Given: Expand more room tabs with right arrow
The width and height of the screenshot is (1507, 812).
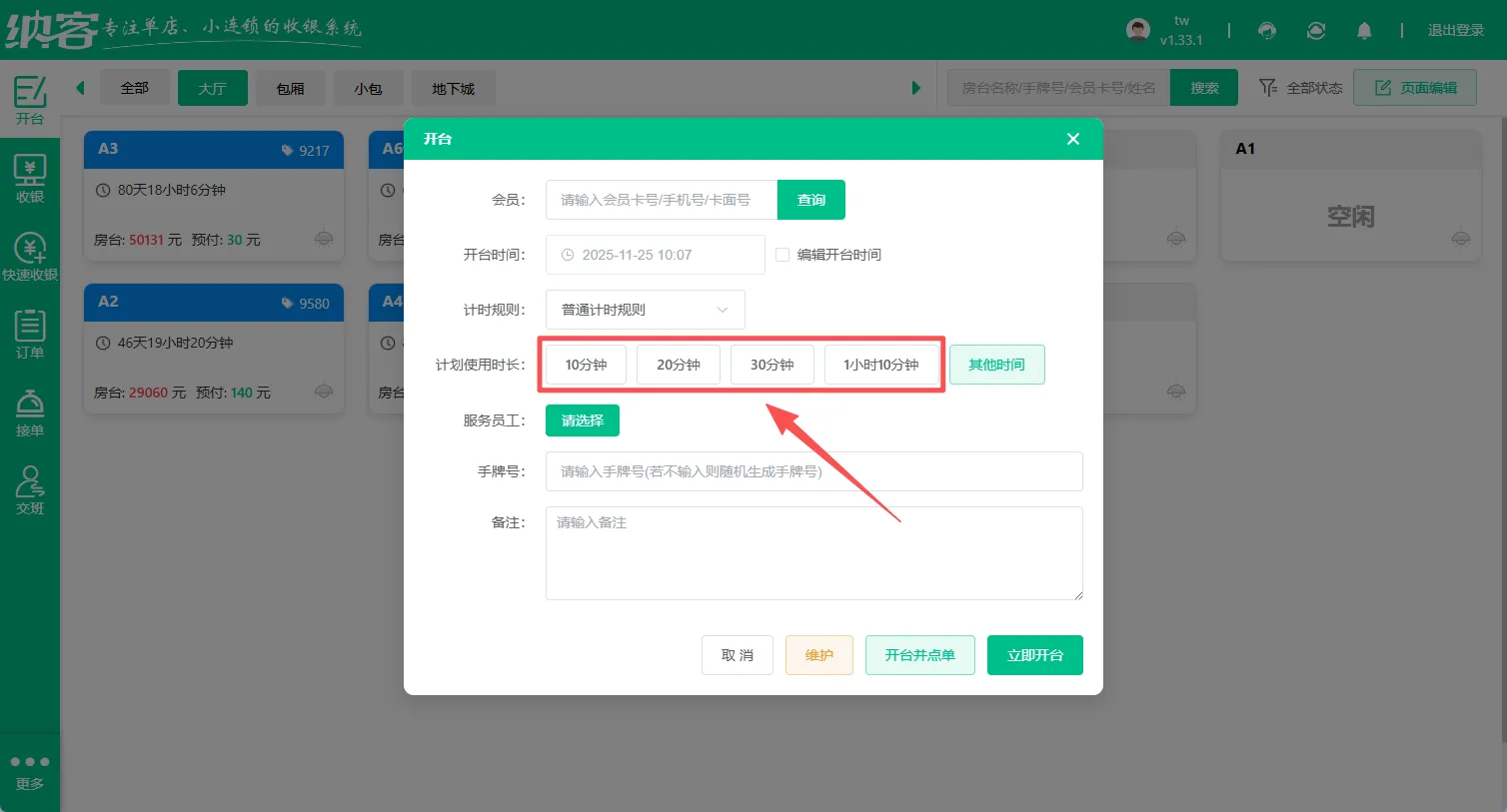Looking at the screenshot, I should click(x=916, y=88).
